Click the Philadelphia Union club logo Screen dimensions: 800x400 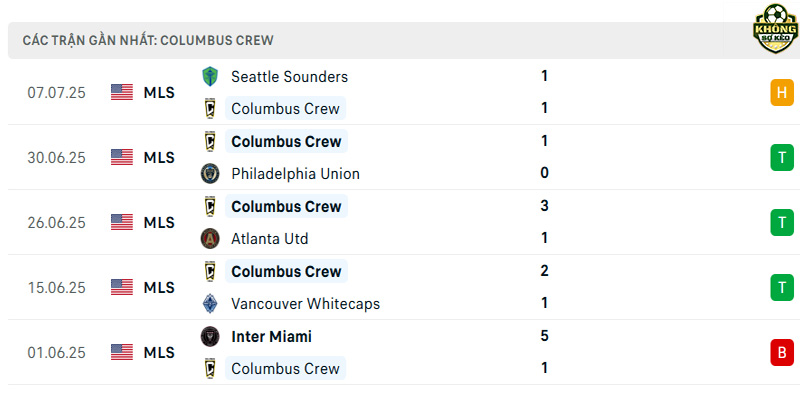(x=210, y=173)
